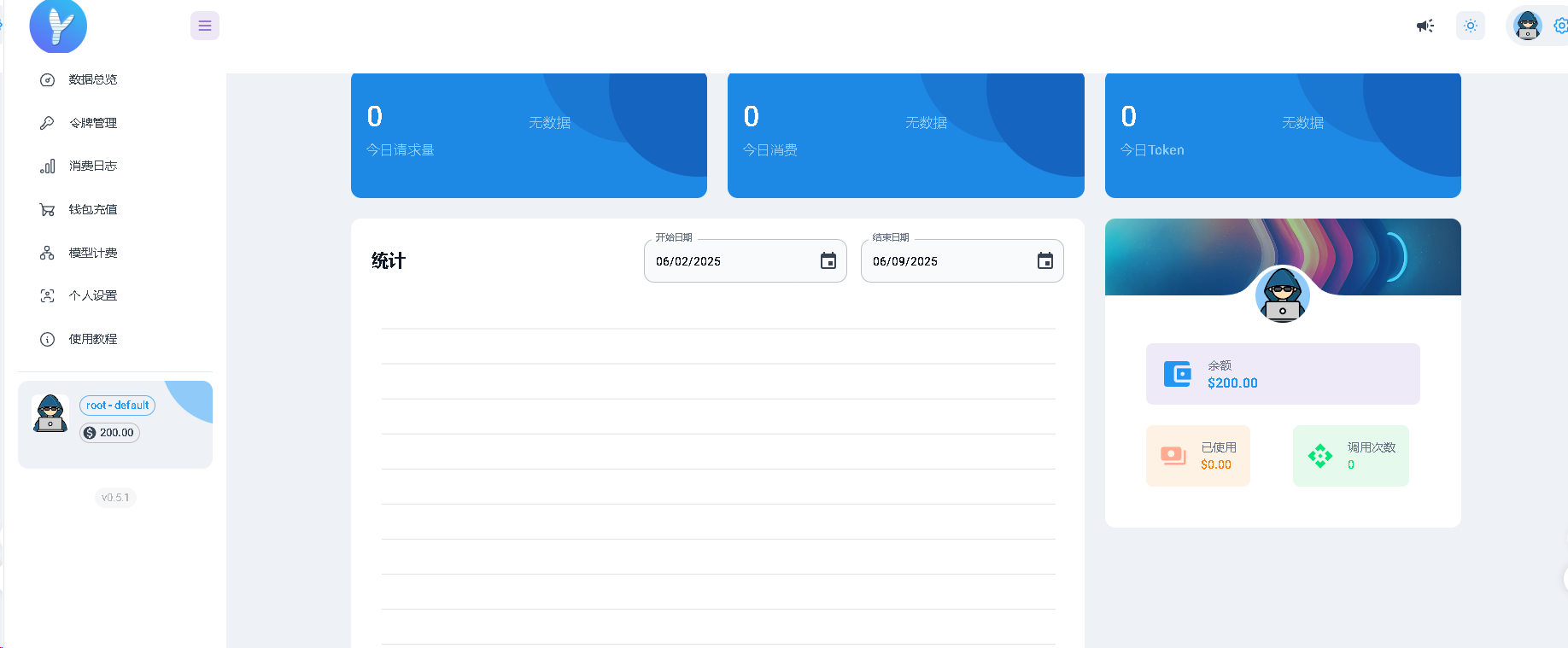Click the 200.00 balance chip in the sidebar
Screen dimensions: 1568x648
[x=109, y=433]
